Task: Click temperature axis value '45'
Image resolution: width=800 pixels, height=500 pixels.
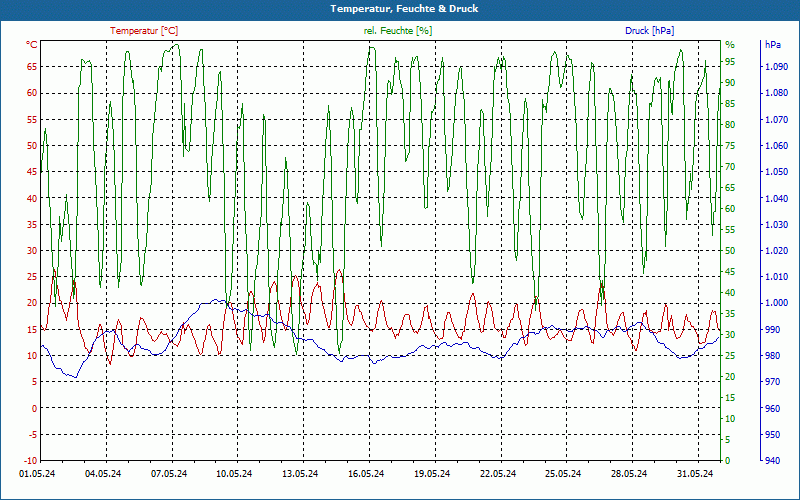Action: (32, 172)
